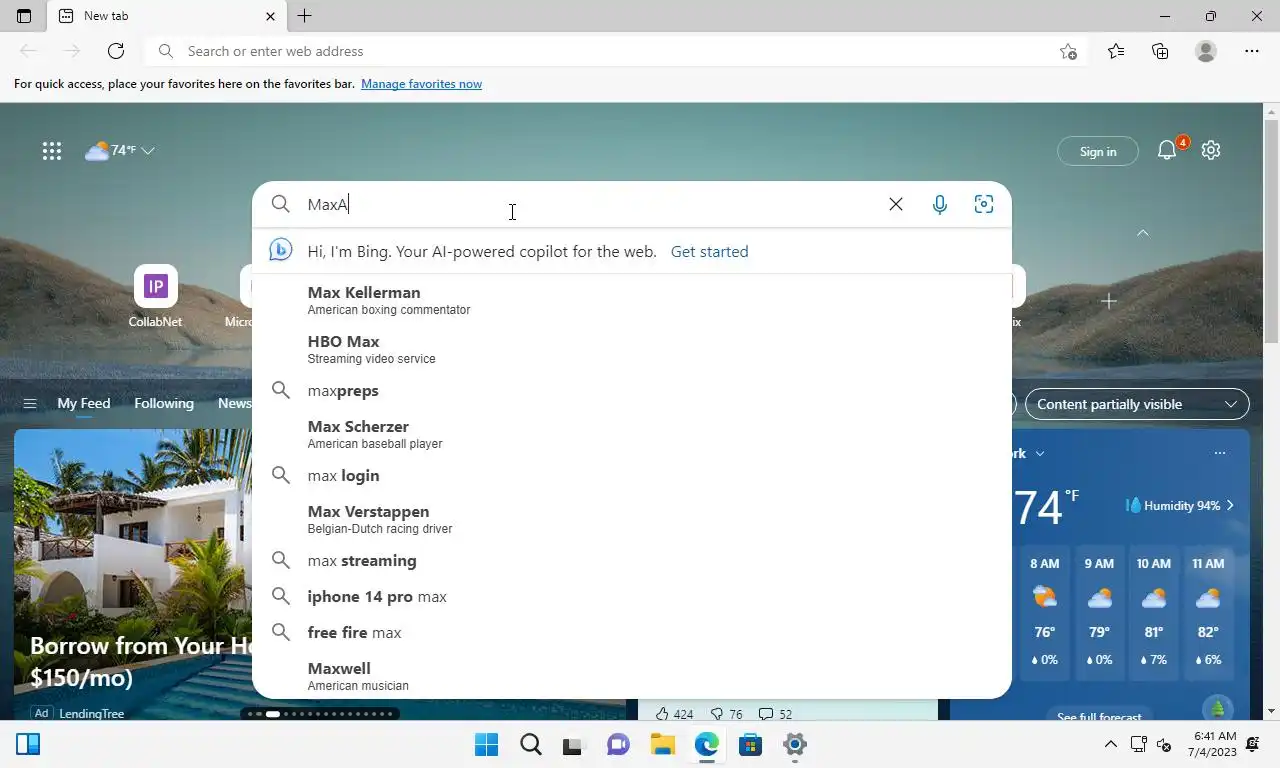This screenshot has width=1280, height=768.
Task: Open Content partially visible dropdown
Action: tap(1137, 404)
